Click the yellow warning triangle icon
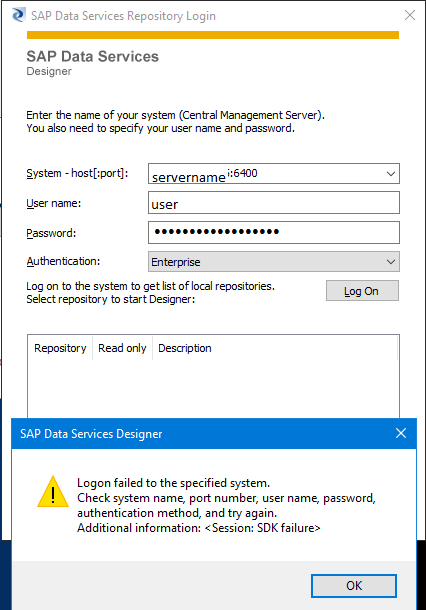This screenshot has height=610, width=426. [53, 492]
